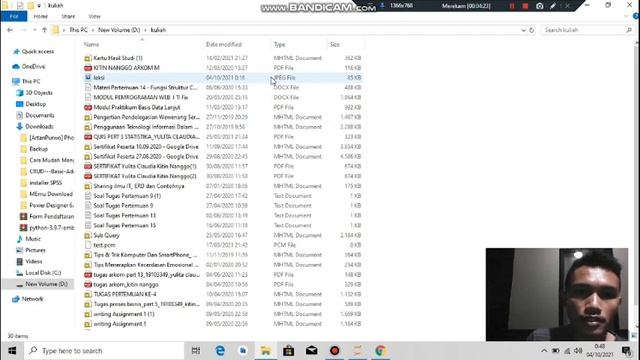This screenshot has width=640, height=360.
Task: Click This PC in address breadcrumb
Action: pos(78,30)
